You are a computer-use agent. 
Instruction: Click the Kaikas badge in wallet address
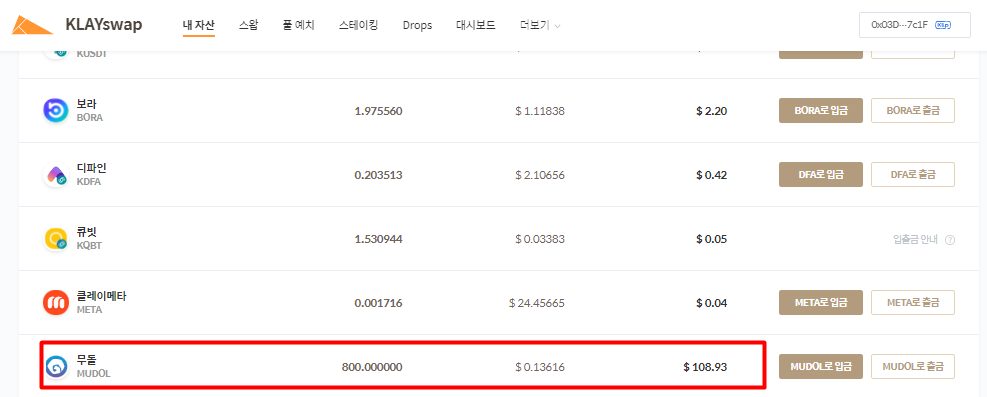(943, 25)
